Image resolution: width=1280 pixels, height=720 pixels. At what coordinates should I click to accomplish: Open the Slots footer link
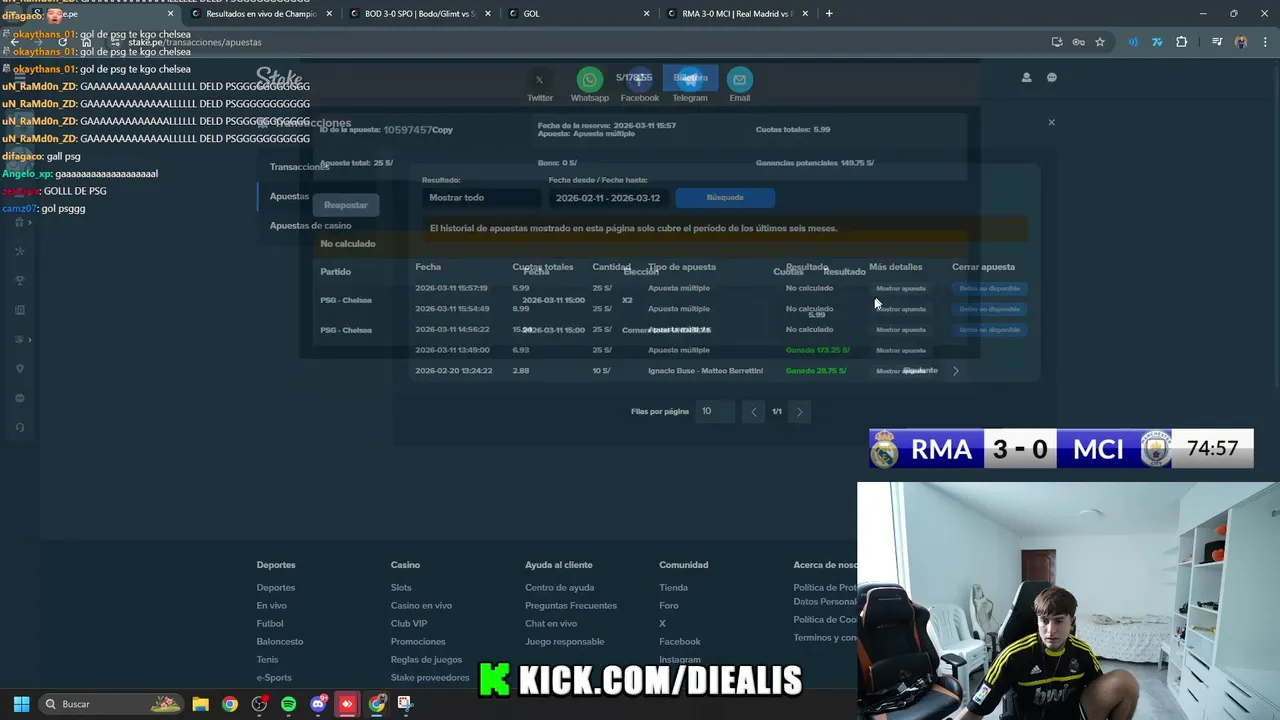click(x=401, y=587)
